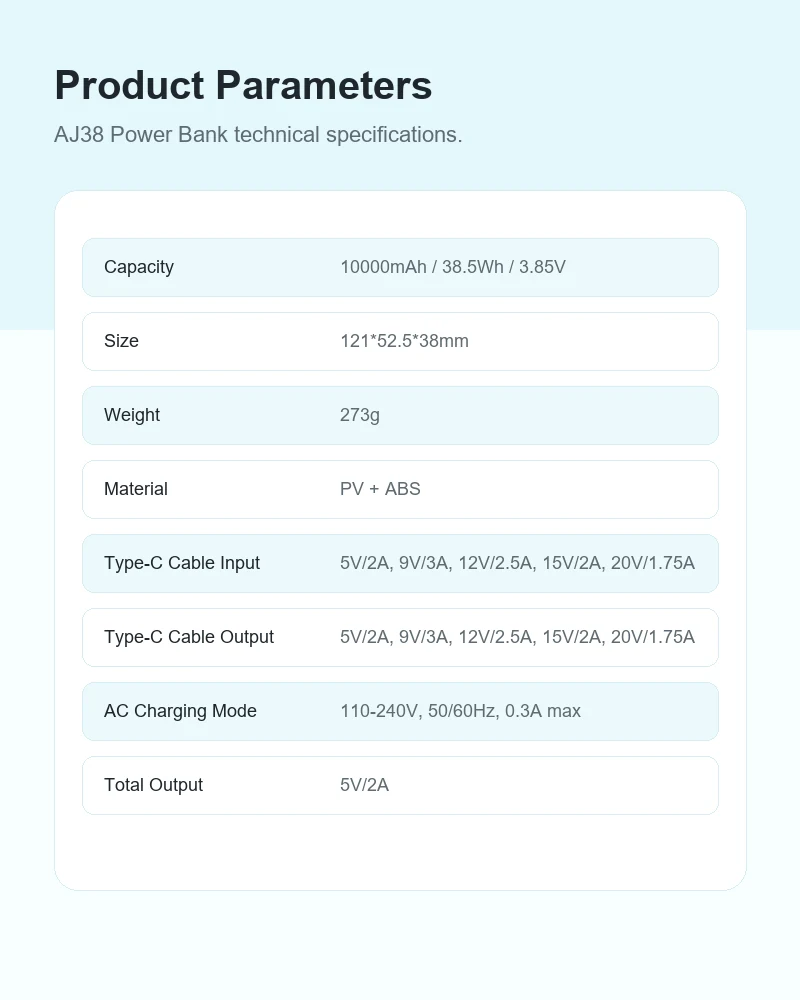The height and width of the screenshot is (1000, 800).
Task: Select the PV + ABS value
Action: click(x=380, y=489)
